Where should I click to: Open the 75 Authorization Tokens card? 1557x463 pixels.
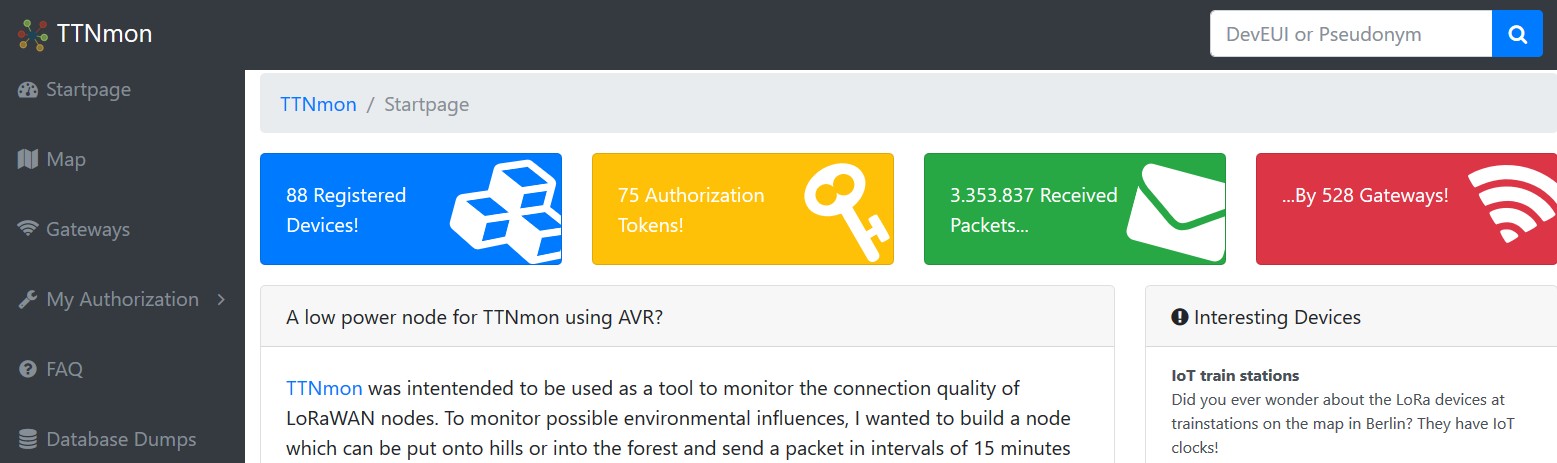(x=743, y=209)
